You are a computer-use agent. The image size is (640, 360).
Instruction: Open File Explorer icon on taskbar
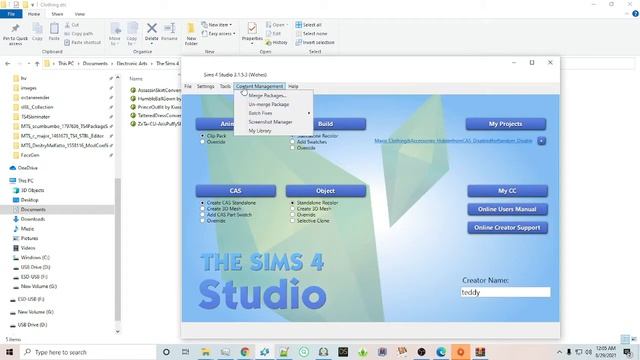point(205,352)
